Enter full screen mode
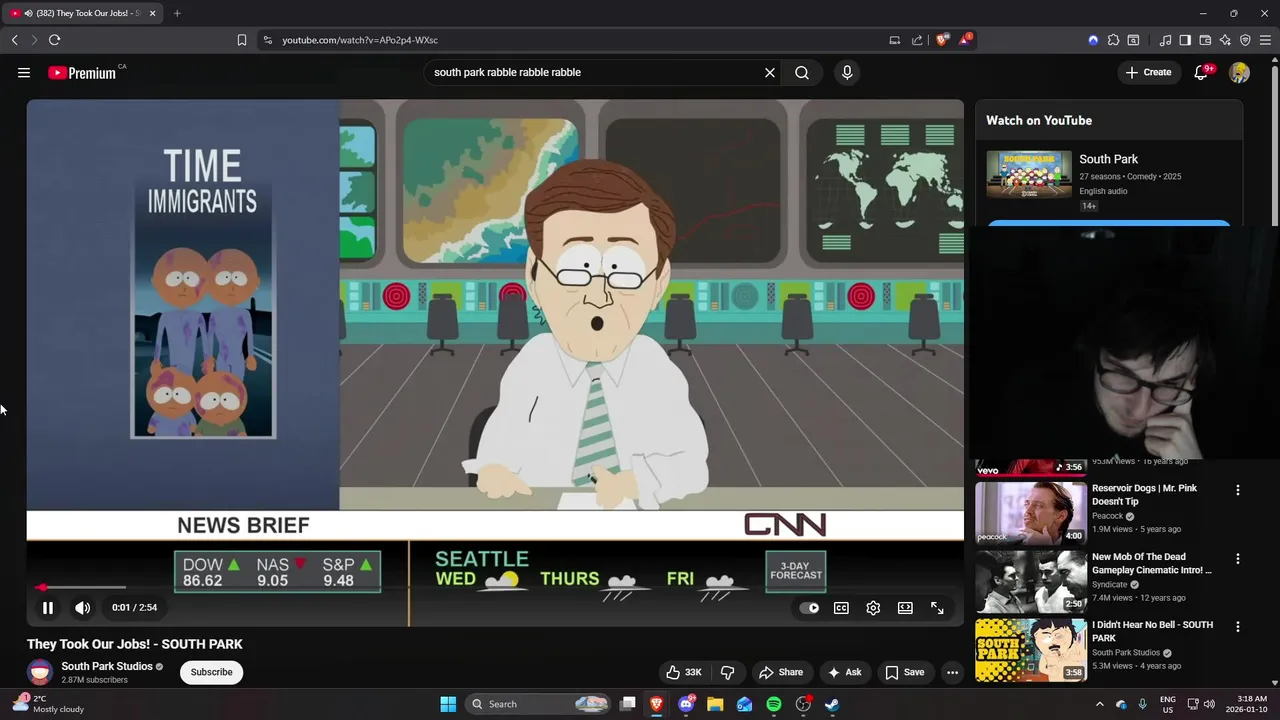Screen dimensions: 1280x720 pos(937,608)
